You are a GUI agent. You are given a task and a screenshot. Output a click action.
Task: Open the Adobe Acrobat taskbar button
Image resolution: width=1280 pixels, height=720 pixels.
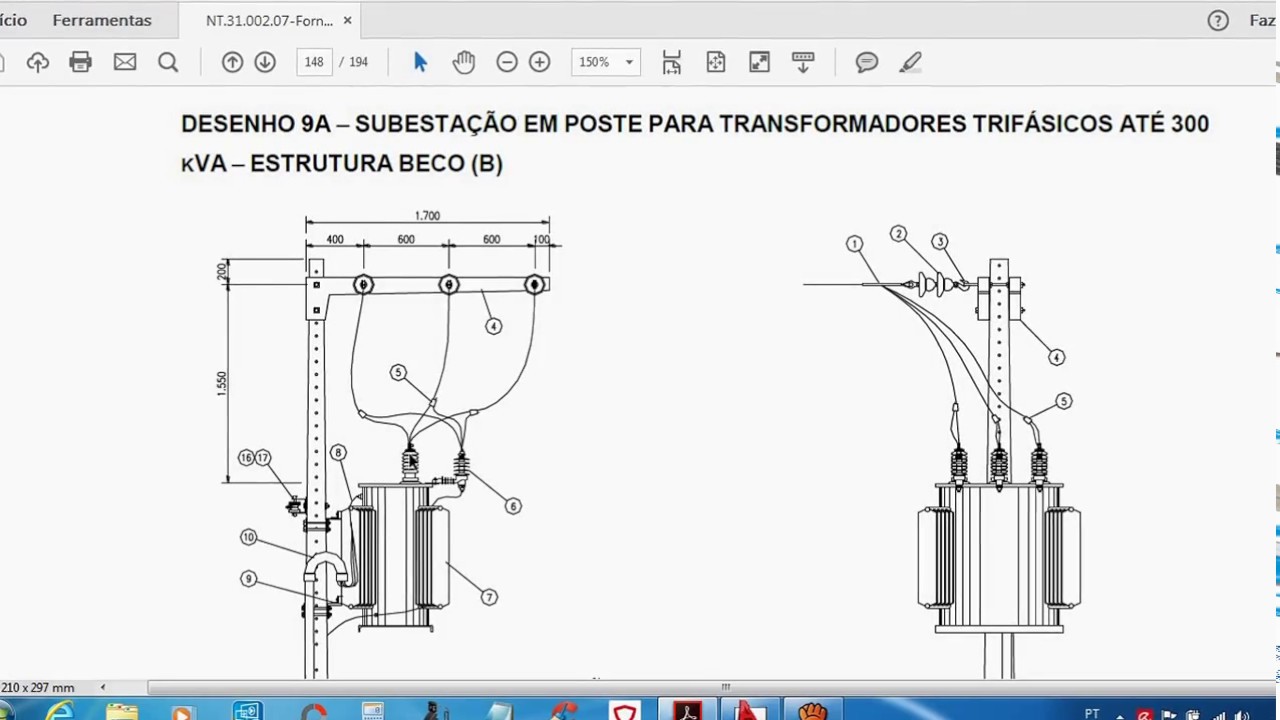pyautogui.click(x=688, y=712)
